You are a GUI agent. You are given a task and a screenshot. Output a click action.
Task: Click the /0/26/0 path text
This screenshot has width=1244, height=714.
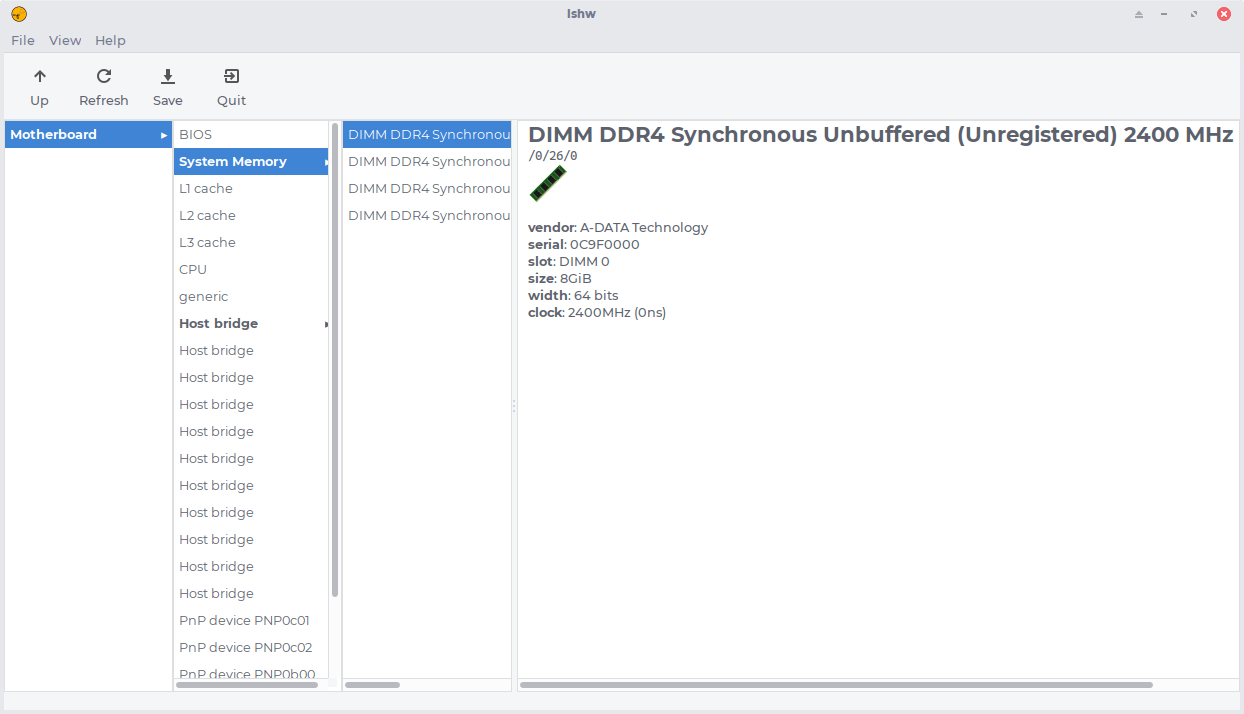[x=553, y=156]
